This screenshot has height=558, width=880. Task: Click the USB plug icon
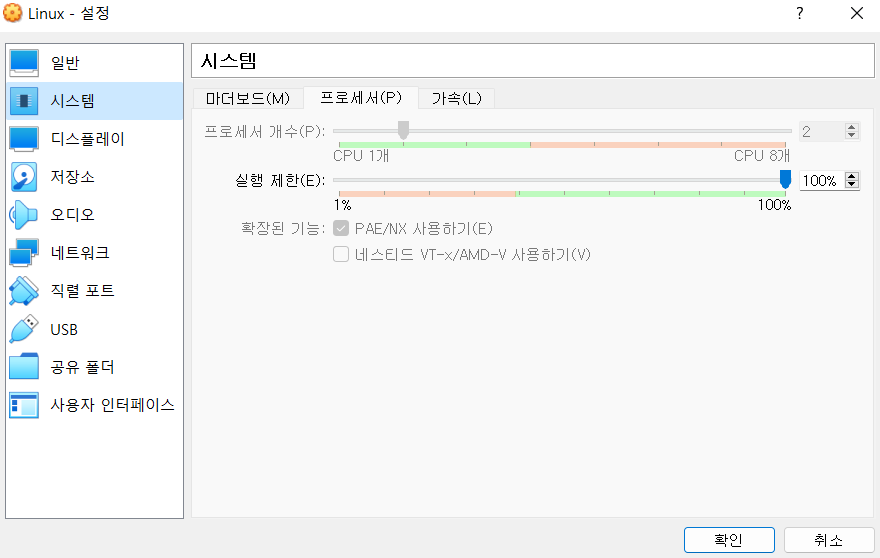(x=24, y=329)
